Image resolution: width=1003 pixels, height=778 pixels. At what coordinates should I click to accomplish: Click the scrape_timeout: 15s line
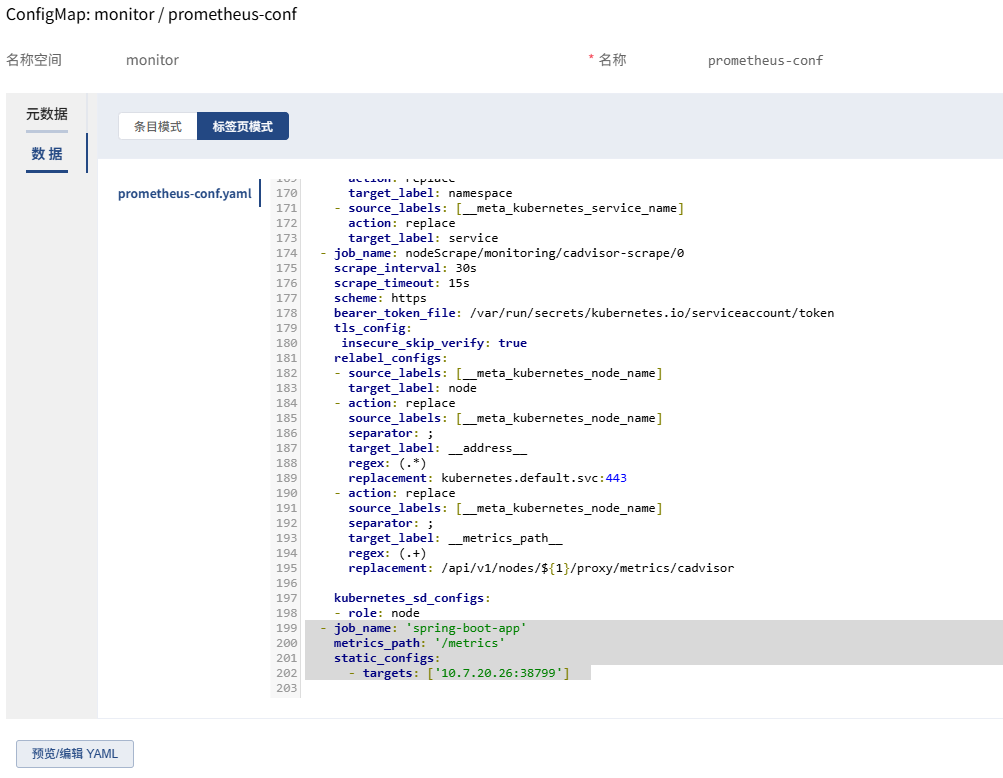[402, 283]
